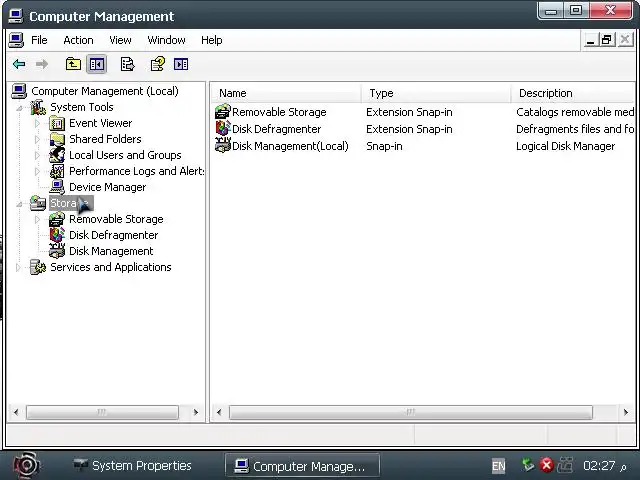Click the Local Users and Groups icon
This screenshot has width=640, height=480.
point(57,155)
